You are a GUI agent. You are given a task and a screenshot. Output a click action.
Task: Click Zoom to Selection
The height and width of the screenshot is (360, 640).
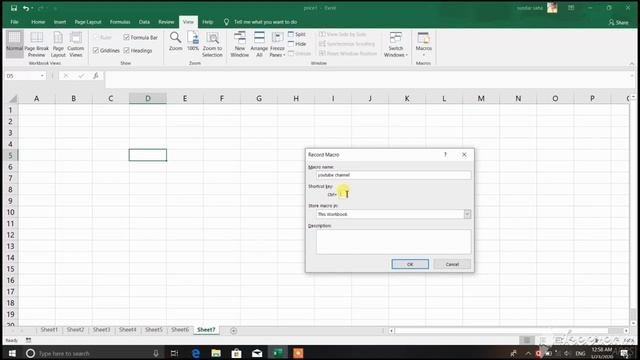tap(212, 44)
